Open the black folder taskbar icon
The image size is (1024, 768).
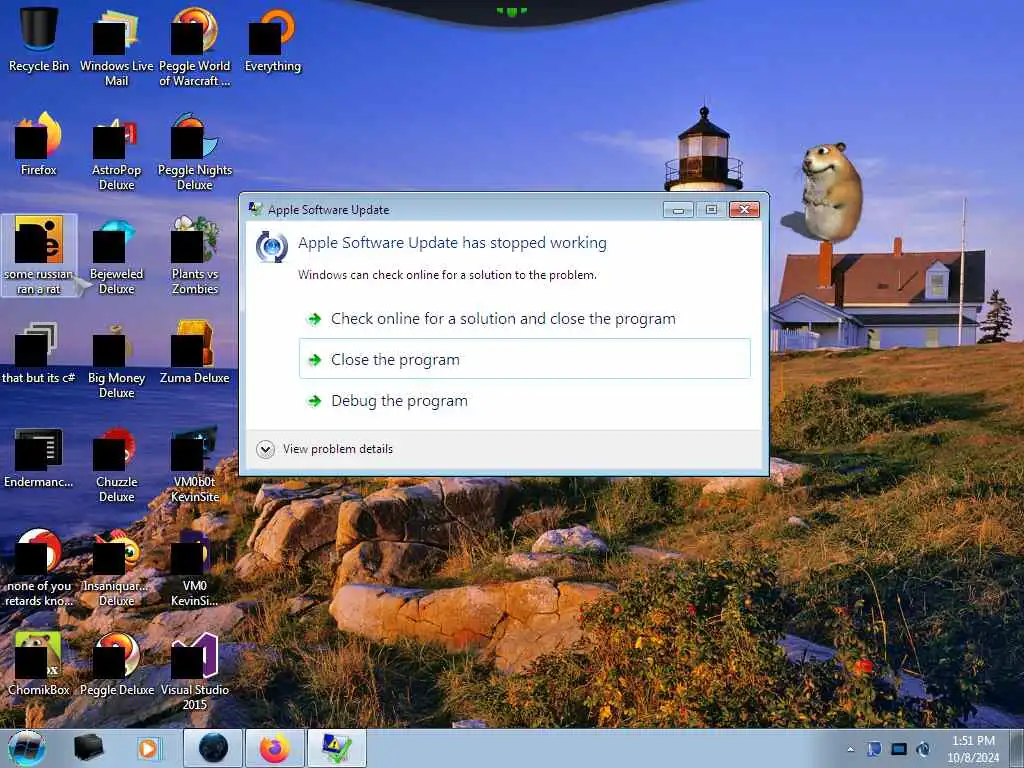click(88, 748)
